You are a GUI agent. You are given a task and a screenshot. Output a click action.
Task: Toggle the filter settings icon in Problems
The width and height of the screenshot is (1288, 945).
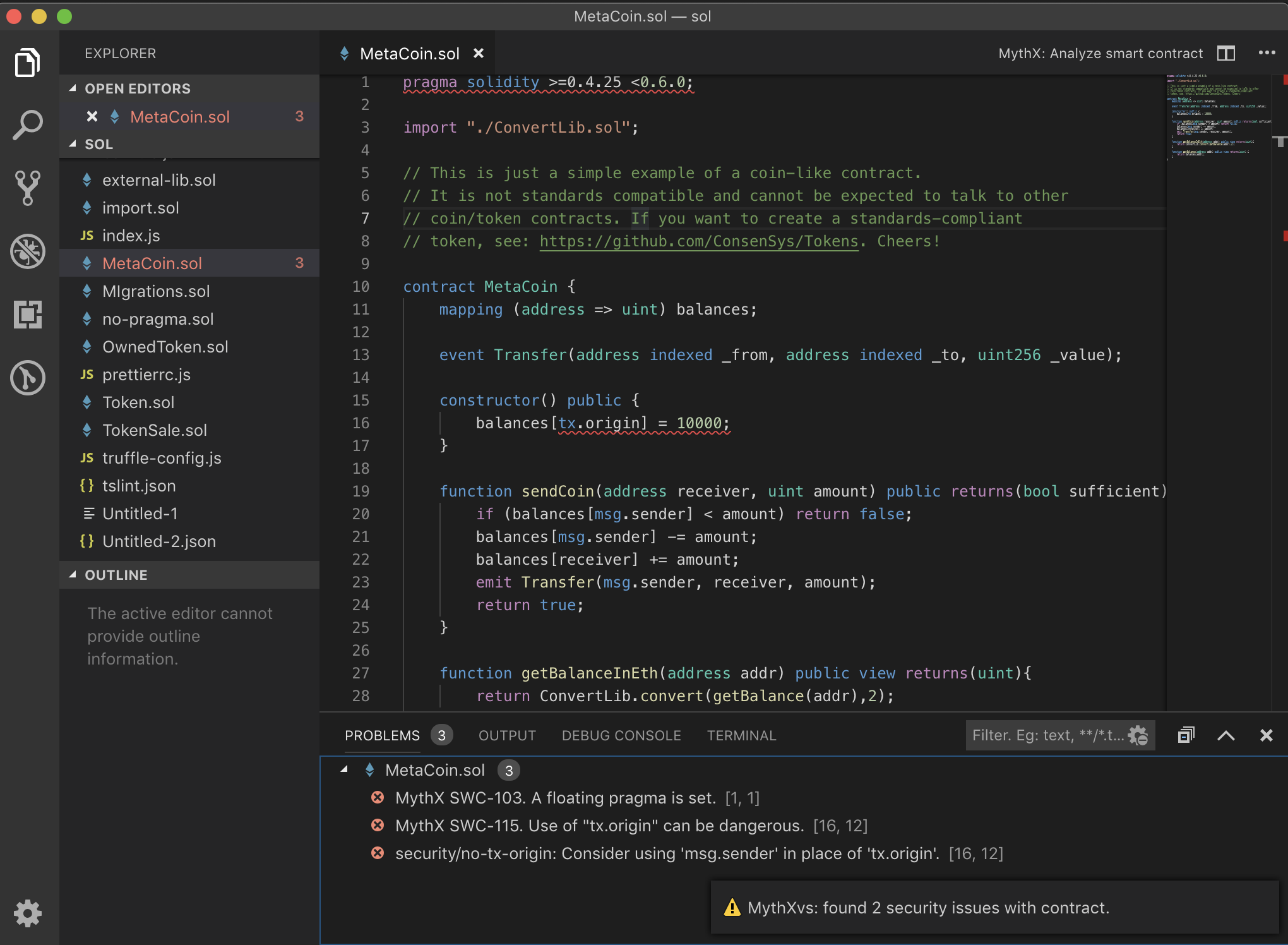click(x=1138, y=735)
